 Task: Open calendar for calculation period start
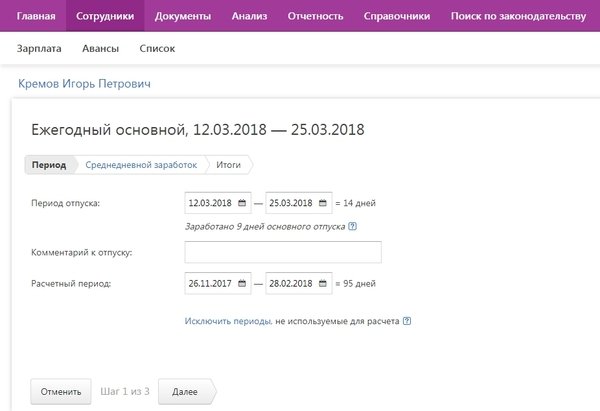[243, 284]
